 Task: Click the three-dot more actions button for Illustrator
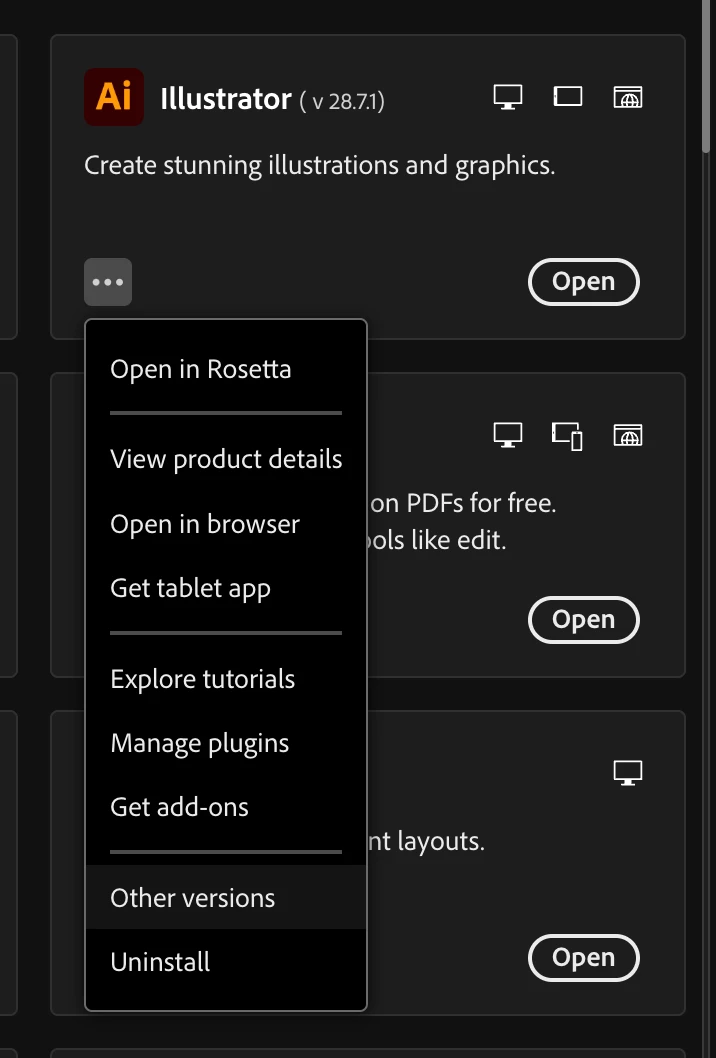click(108, 282)
